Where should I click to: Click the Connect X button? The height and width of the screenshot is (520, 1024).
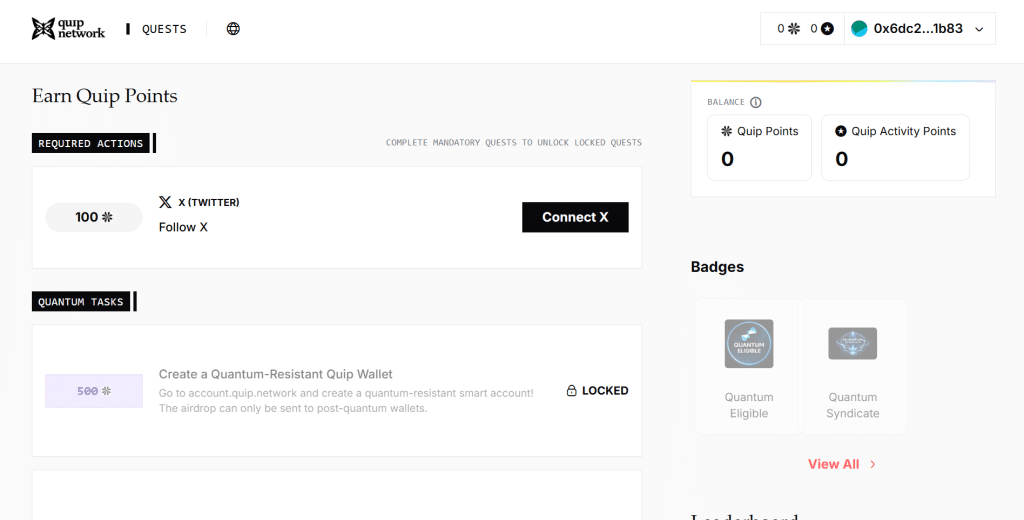pos(575,218)
